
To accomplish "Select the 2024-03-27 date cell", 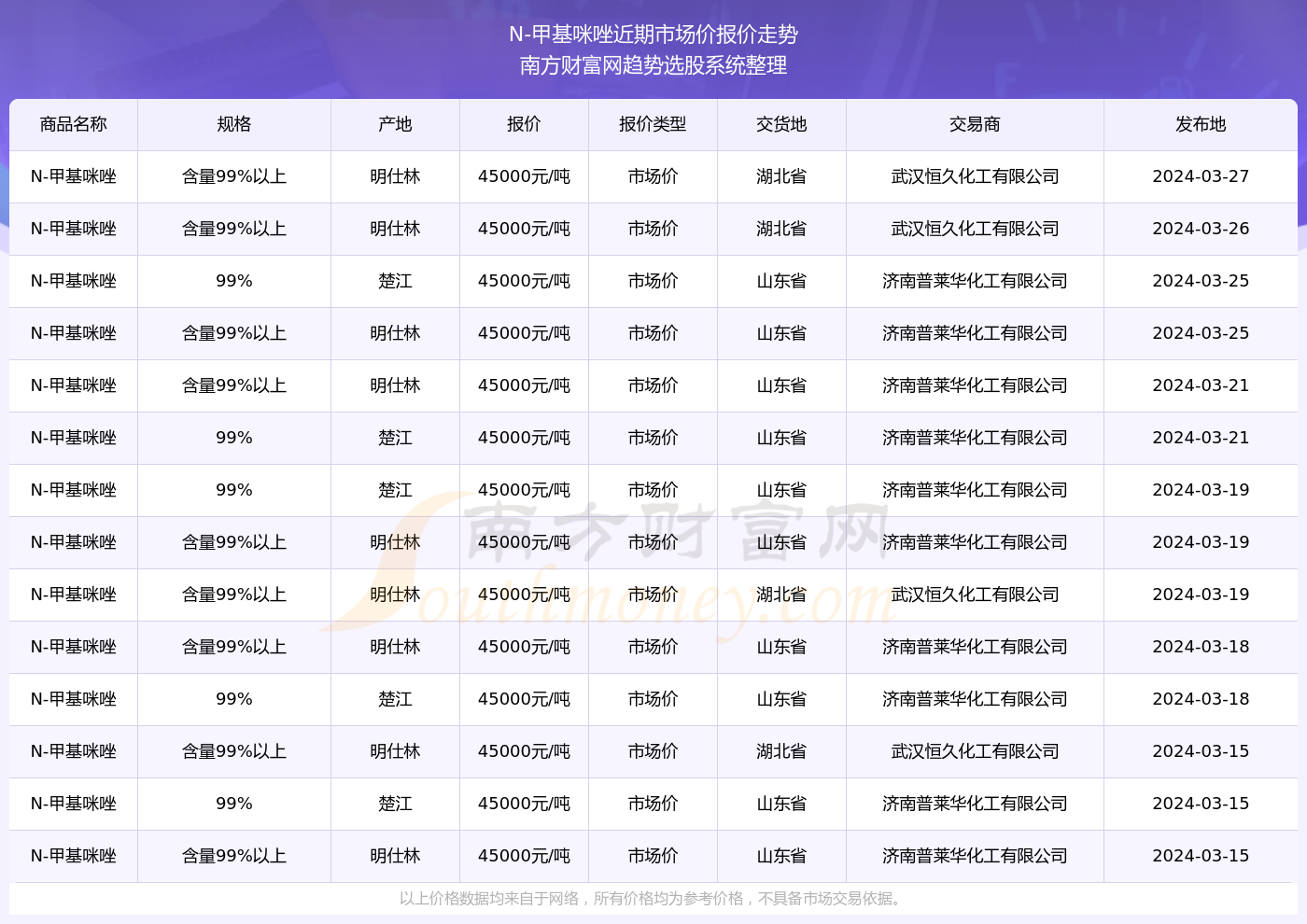I will click(x=1200, y=176).
